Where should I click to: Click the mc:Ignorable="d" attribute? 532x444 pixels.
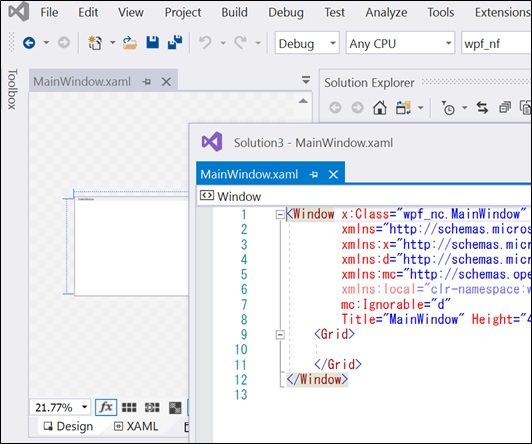click(x=396, y=305)
